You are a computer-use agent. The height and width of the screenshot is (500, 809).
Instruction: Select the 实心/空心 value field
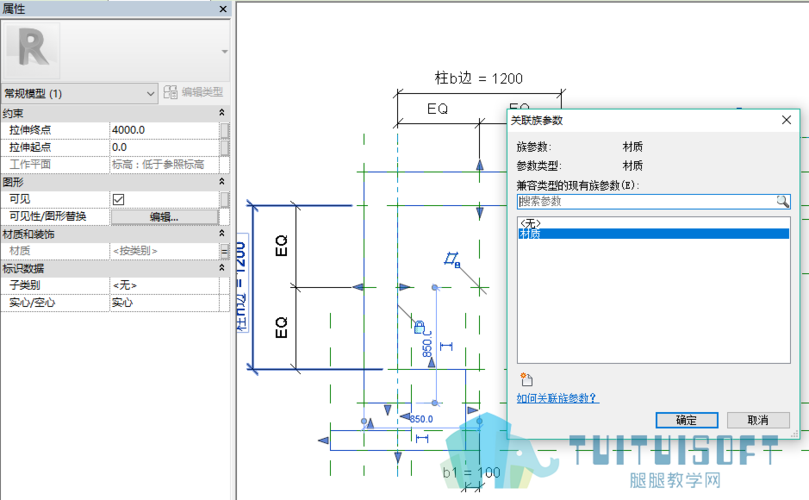(x=165, y=303)
